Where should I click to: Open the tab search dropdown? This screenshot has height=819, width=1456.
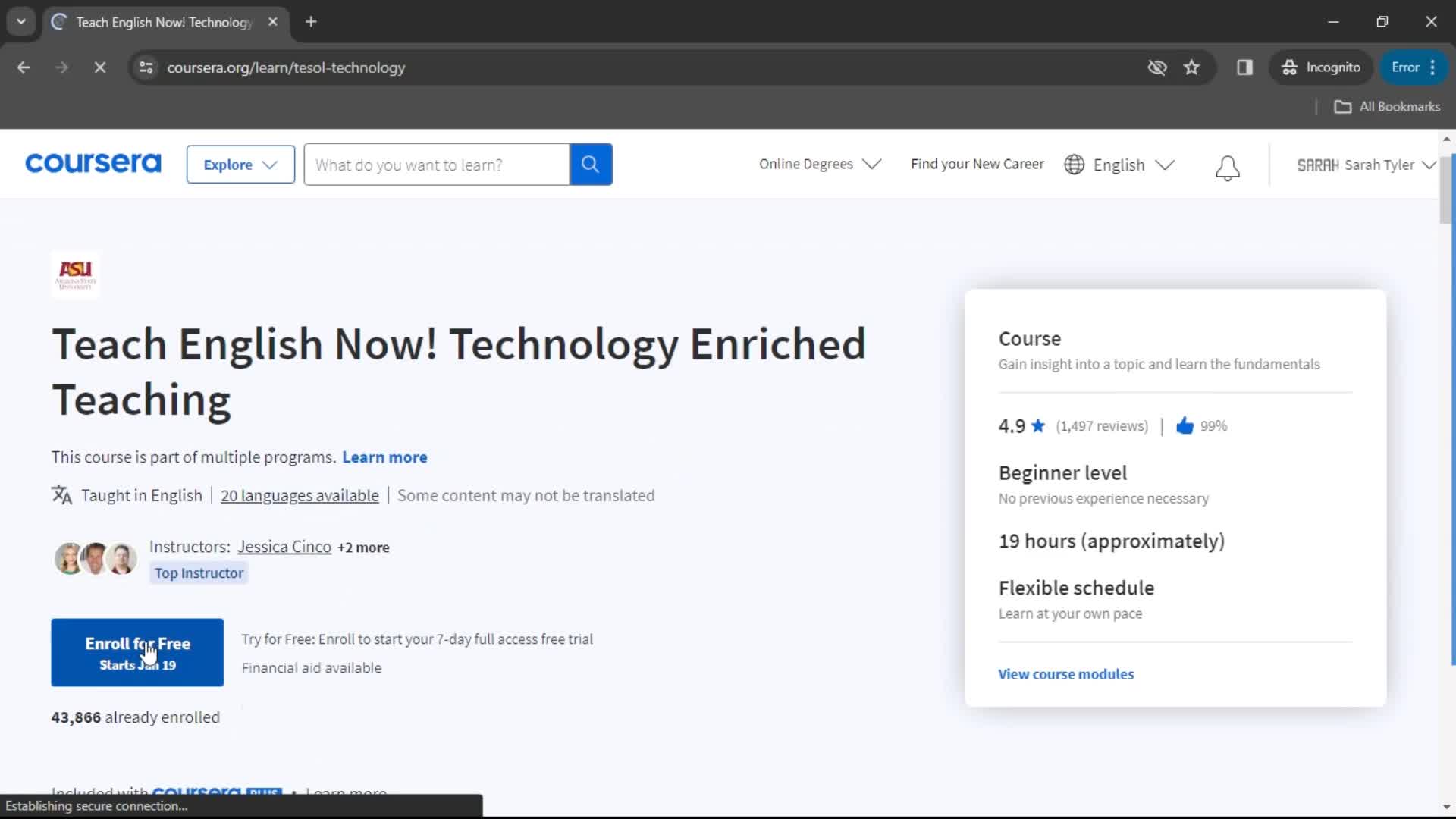click(21, 22)
